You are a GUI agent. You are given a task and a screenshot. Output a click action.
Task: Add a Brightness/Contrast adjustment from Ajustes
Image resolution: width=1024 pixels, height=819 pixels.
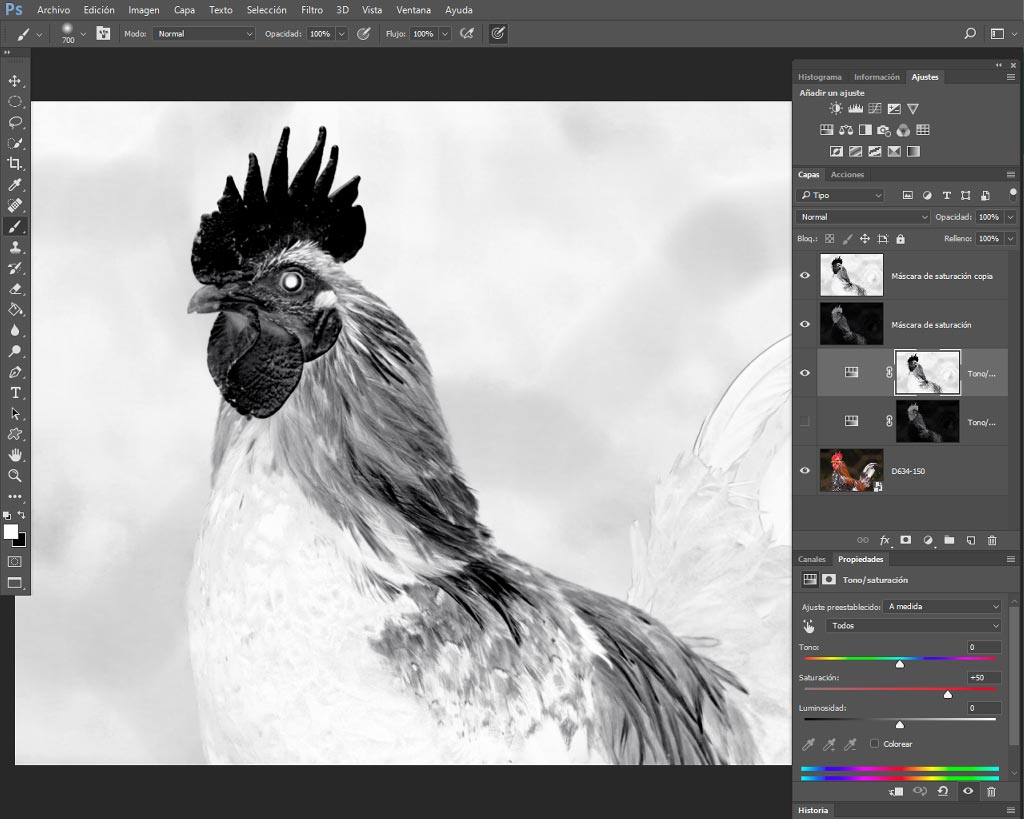(x=835, y=108)
